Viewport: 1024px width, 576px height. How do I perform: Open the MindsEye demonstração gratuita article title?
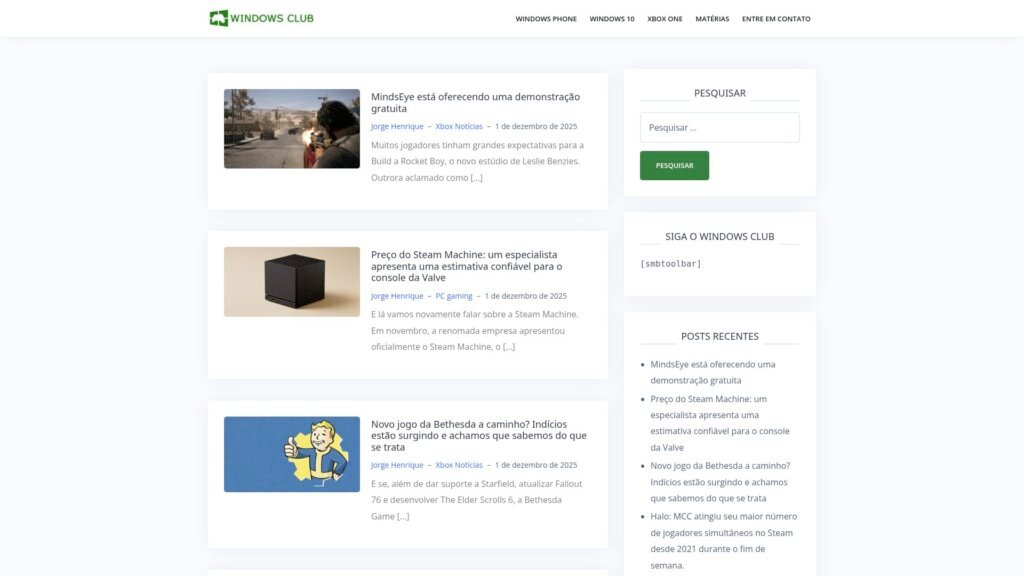coord(475,102)
